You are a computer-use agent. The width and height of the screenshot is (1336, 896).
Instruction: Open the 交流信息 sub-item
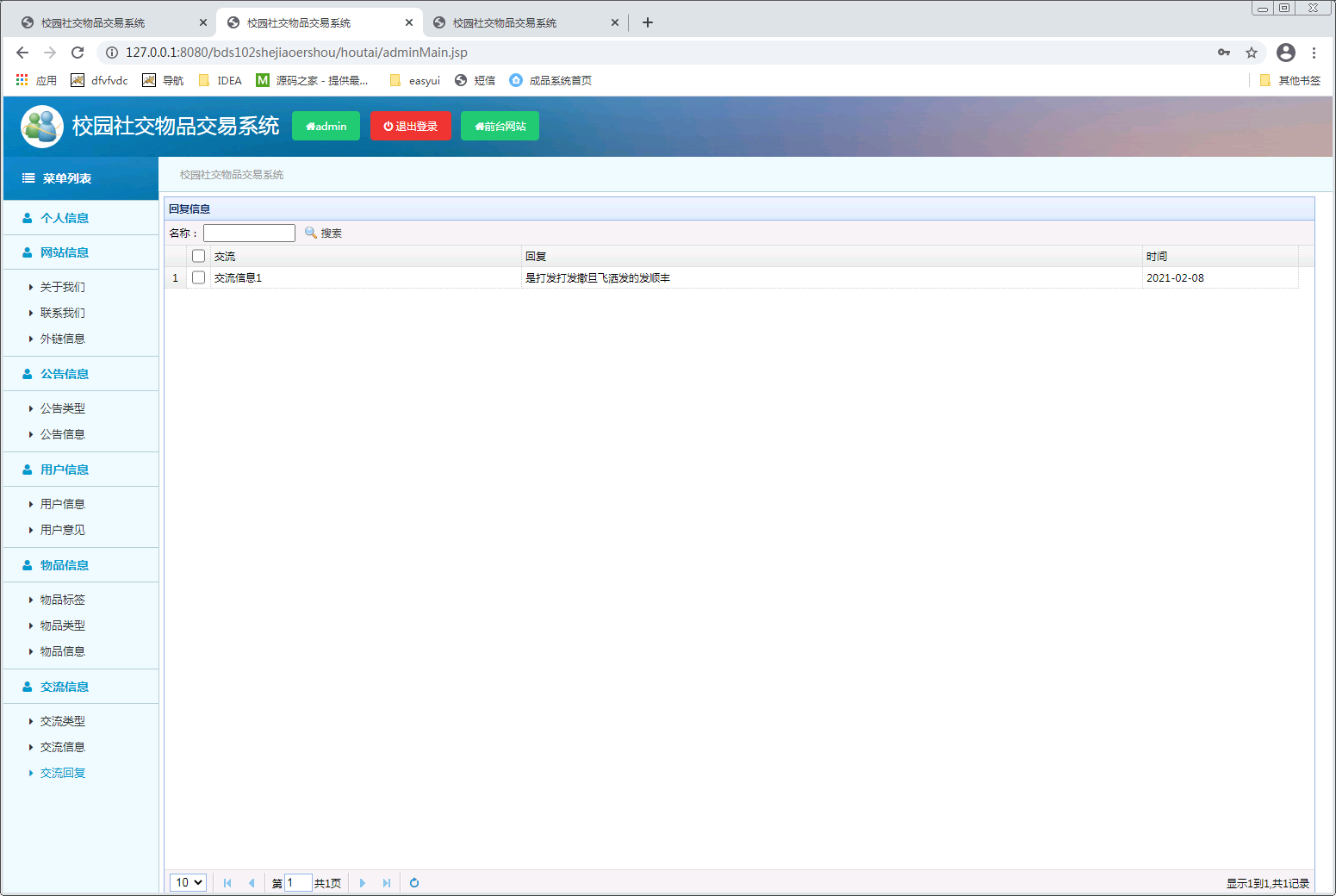[x=63, y=747]
